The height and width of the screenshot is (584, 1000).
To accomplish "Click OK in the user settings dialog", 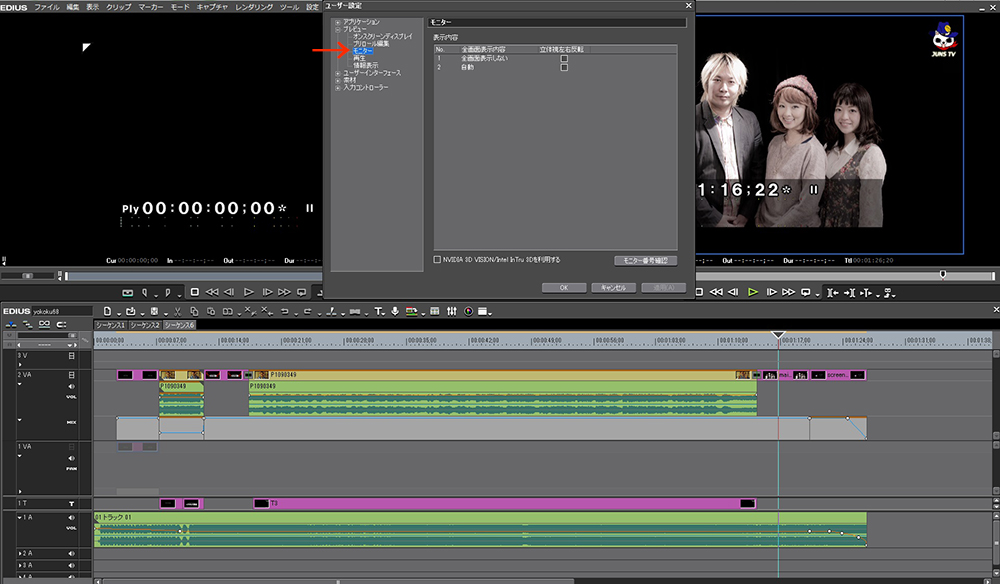I will pos(564,288).
